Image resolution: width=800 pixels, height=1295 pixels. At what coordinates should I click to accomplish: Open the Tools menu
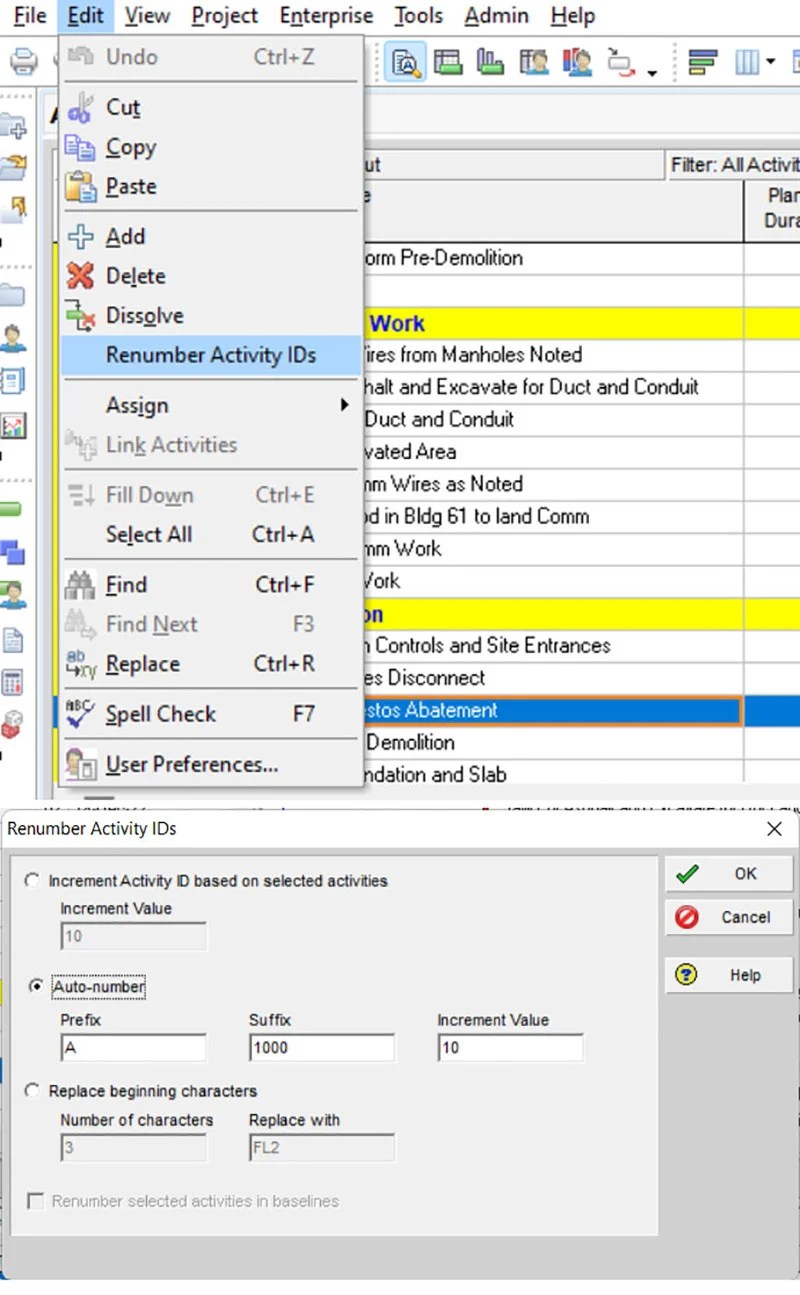418,15
